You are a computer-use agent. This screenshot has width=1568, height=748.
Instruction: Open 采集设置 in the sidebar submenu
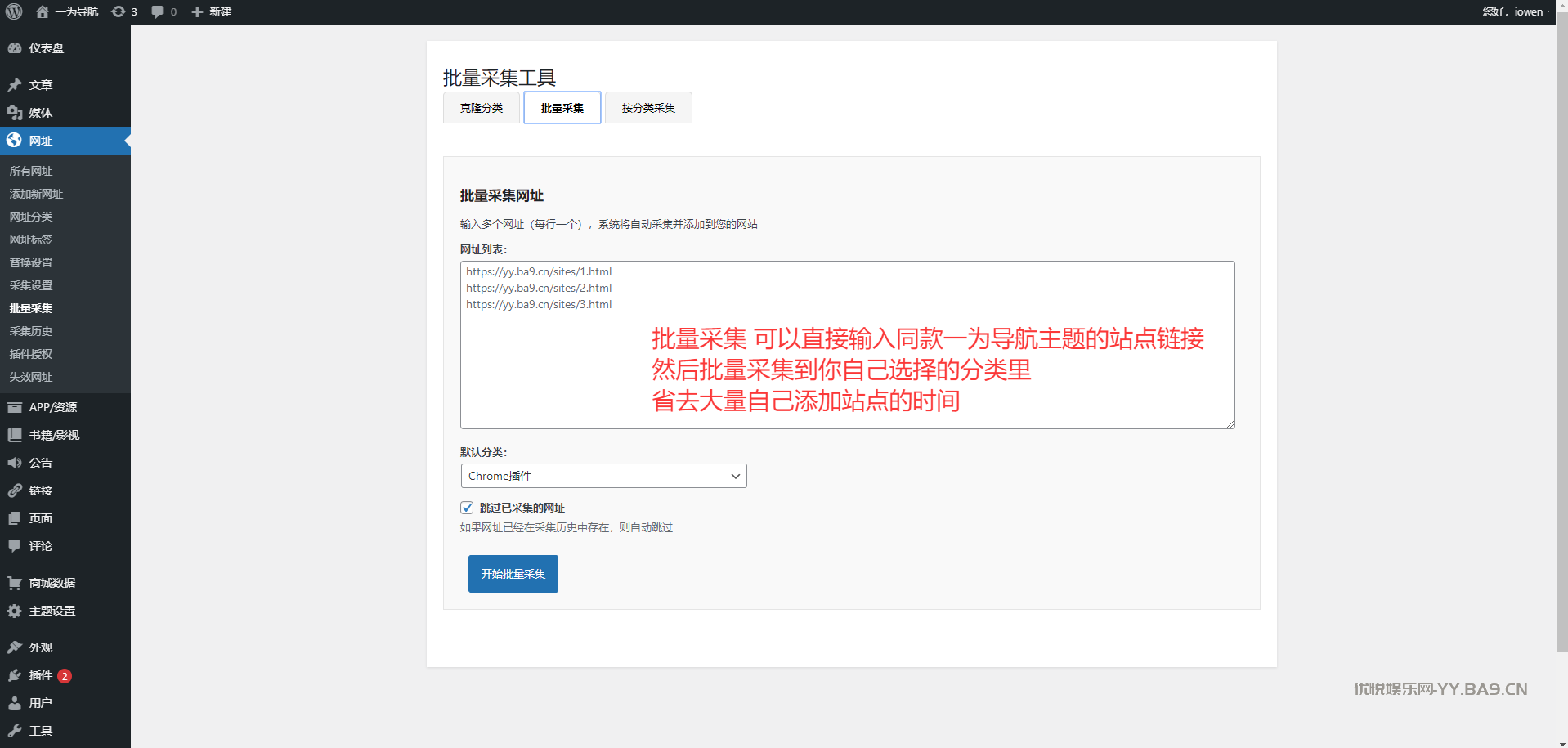click(31, 285)
